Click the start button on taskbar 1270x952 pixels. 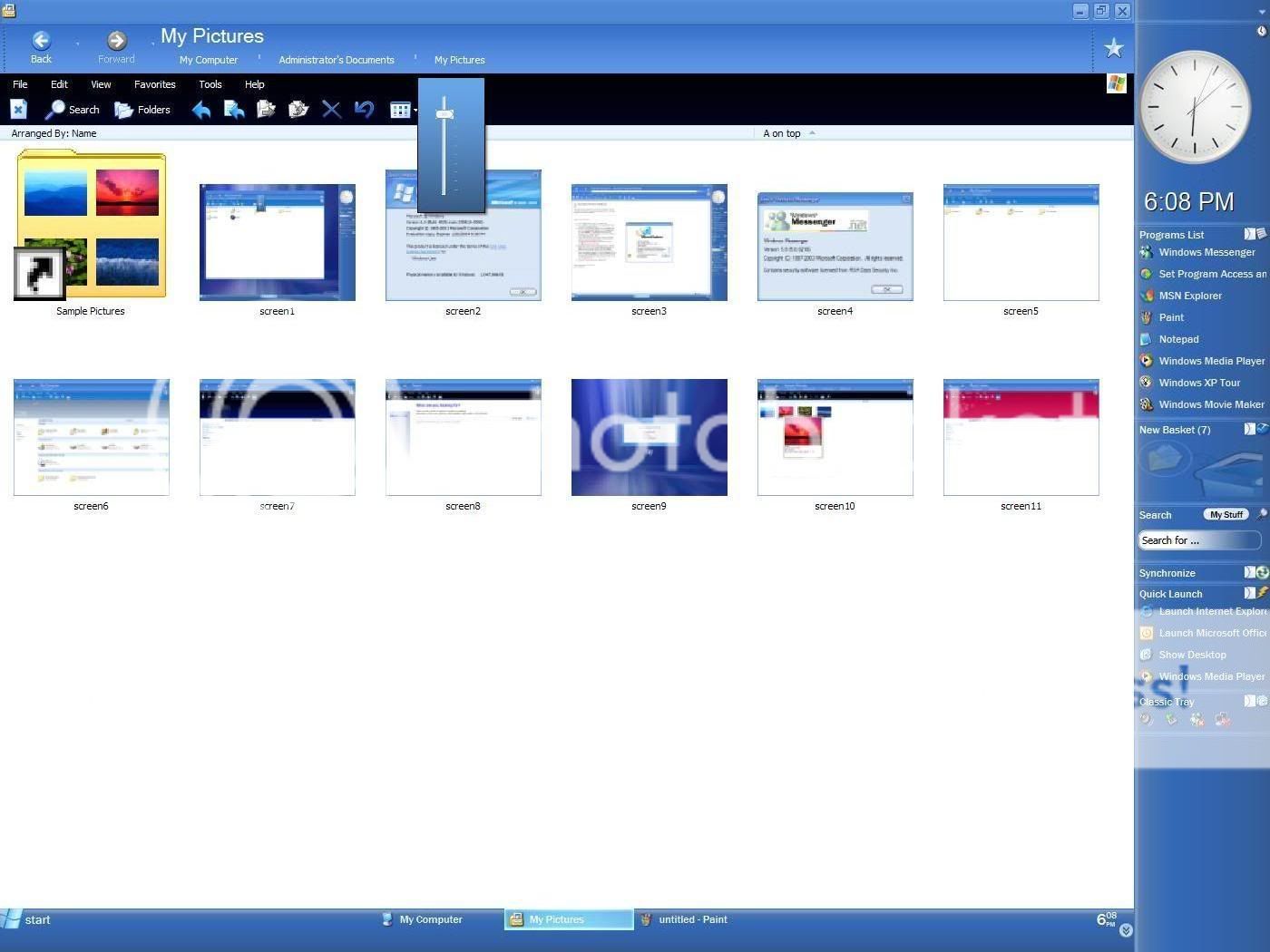pos(27,919)
